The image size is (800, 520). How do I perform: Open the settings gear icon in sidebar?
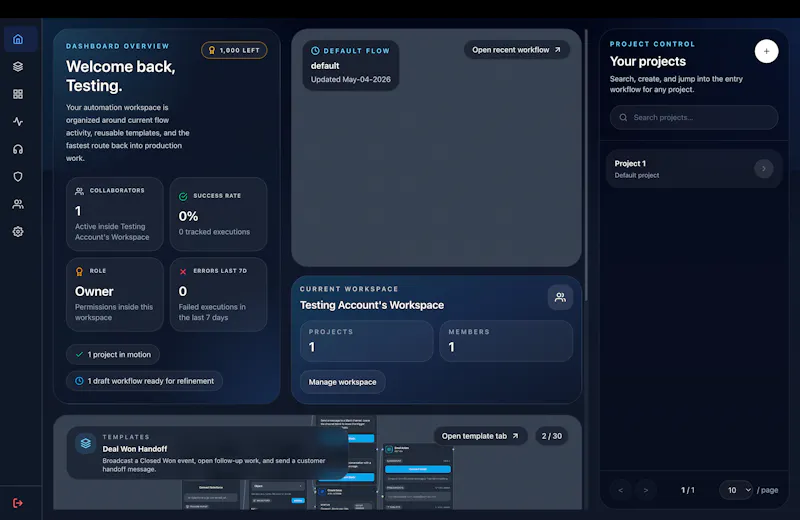click(18, 232)
